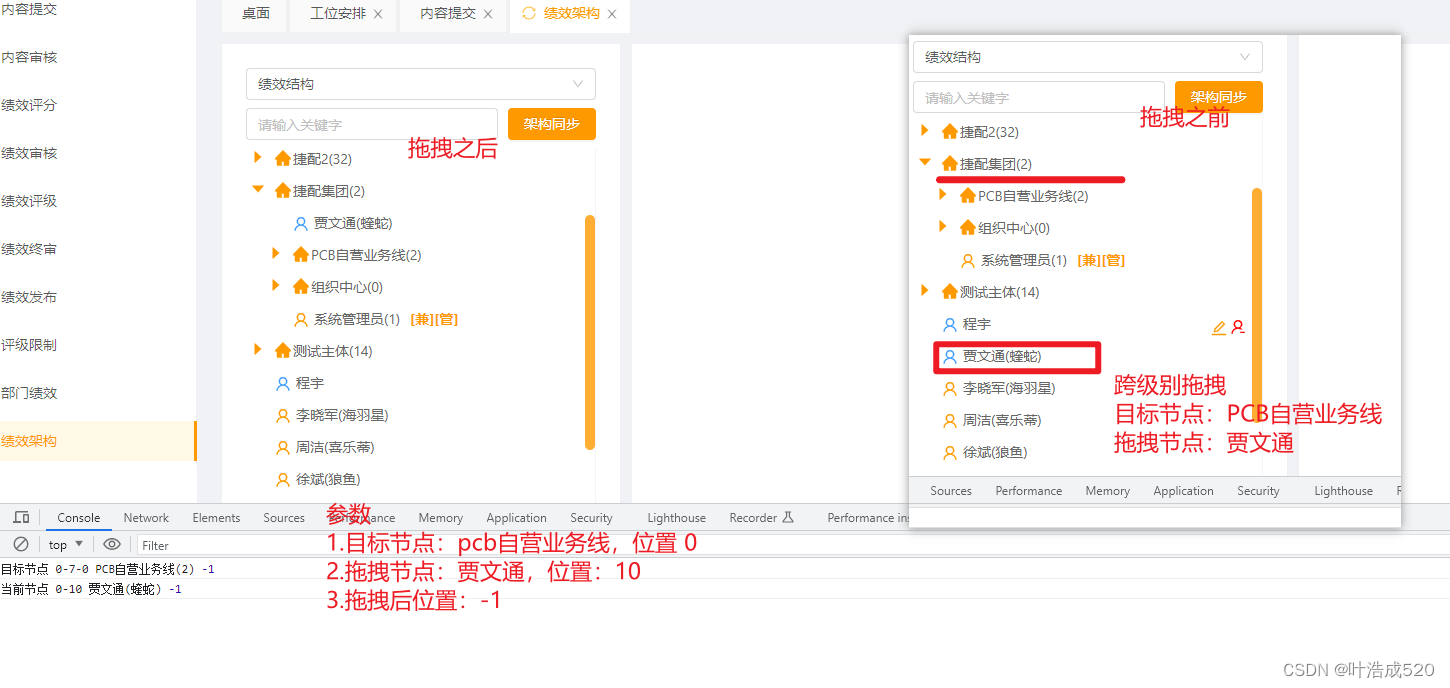Click the edit pencil icon beside 程宇
Viewport: 1450px width, 688px height.
(x=1217, y=327)
